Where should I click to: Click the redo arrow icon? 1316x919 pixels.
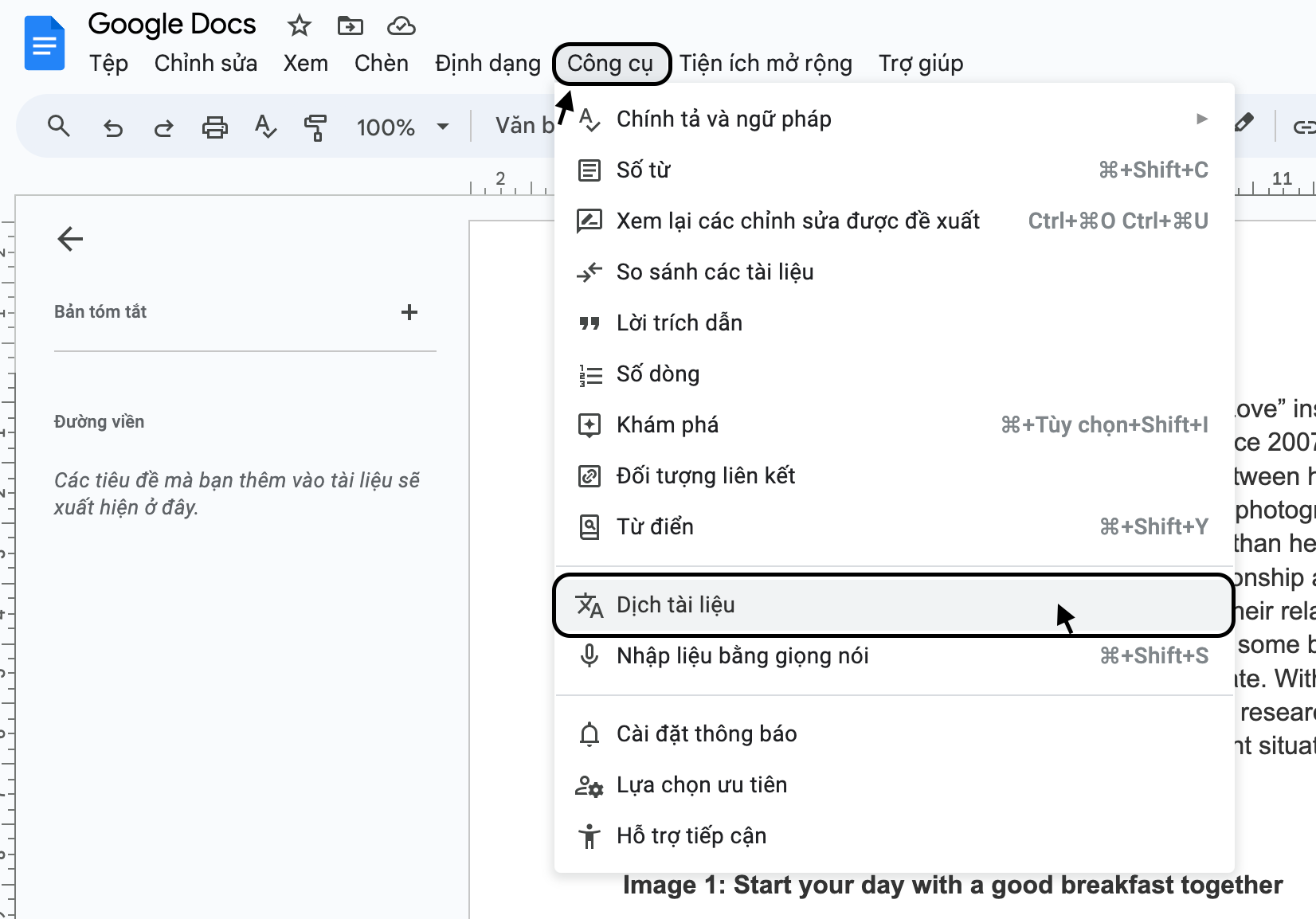[163, 127]
